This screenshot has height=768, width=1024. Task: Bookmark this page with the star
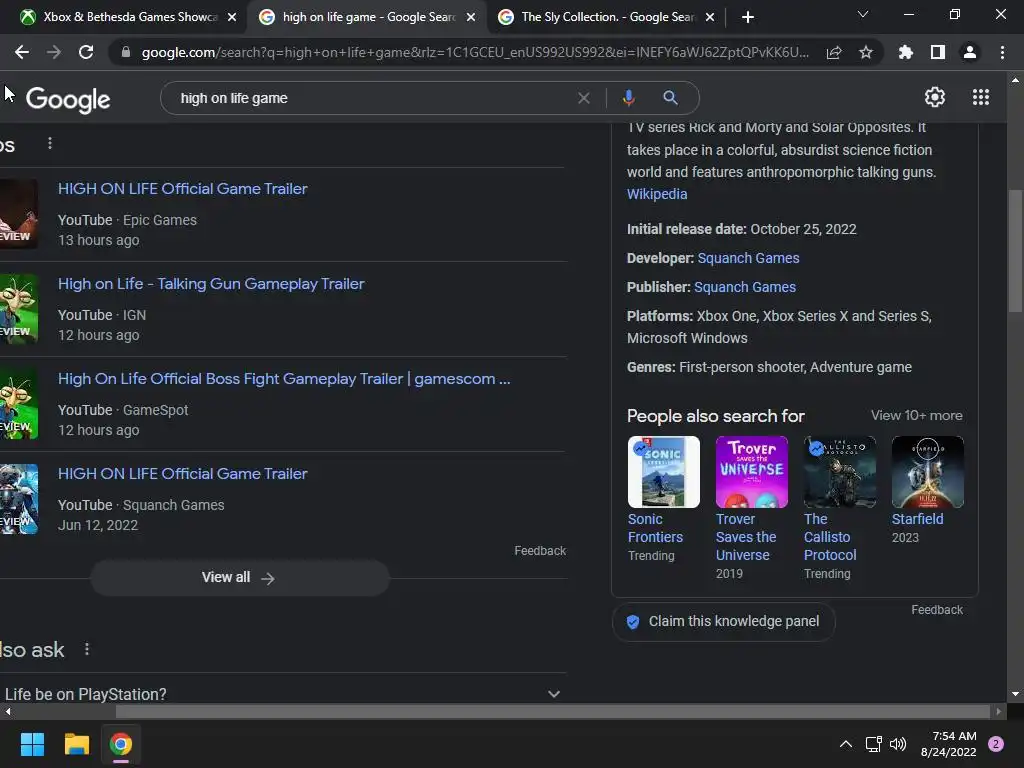(x=866, y=52)
